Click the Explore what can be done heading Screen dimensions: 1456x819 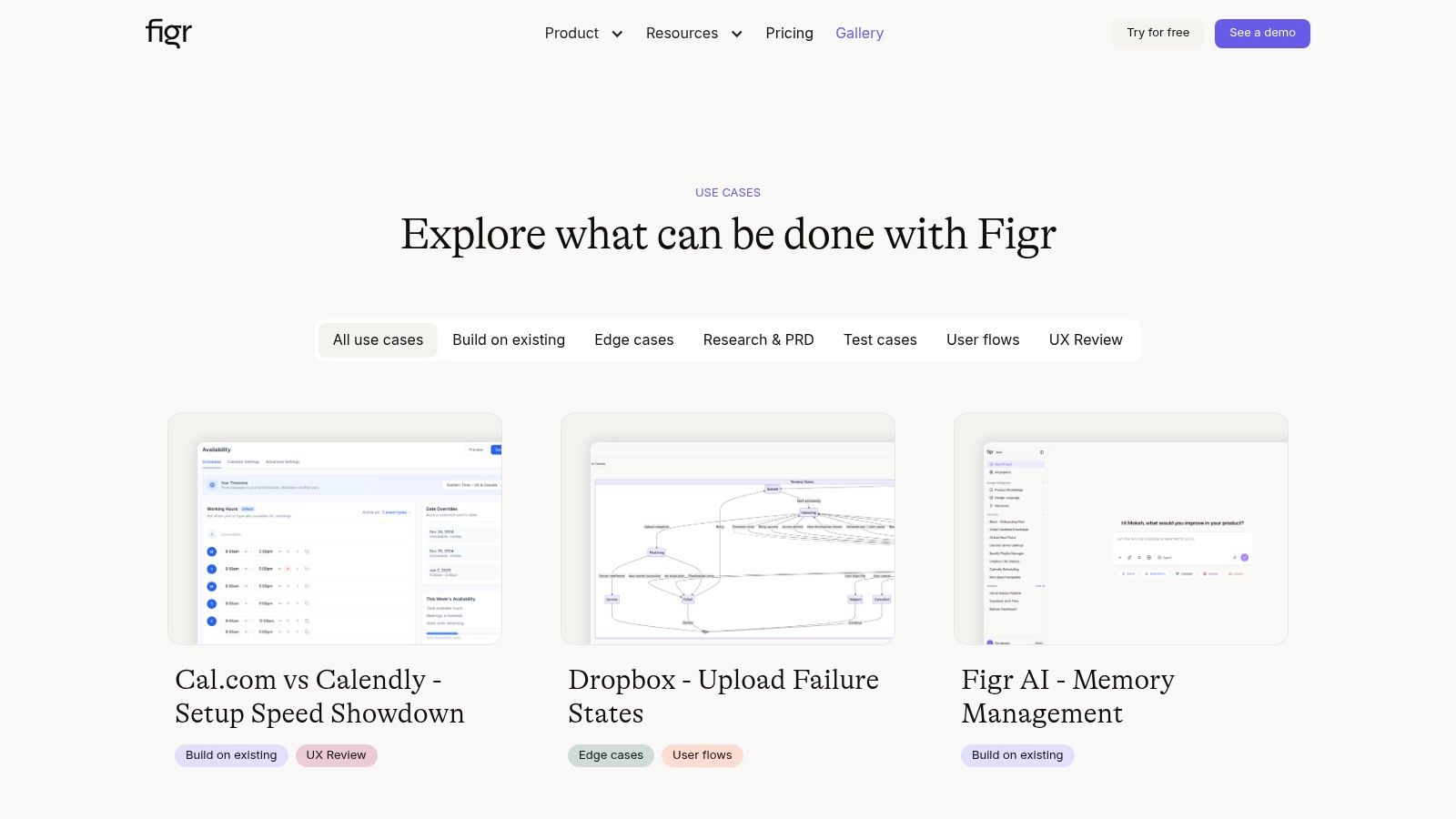(x=728, y=235)
